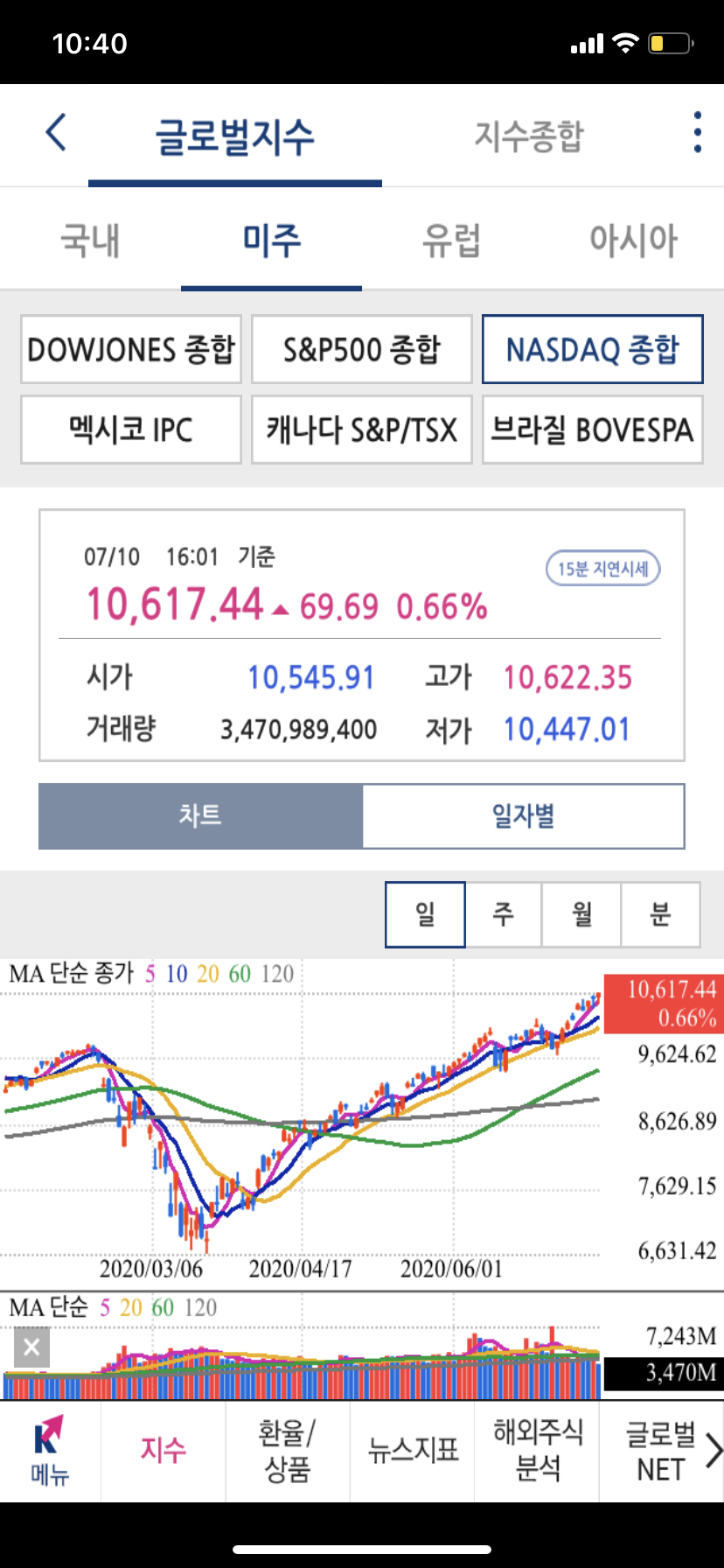This screenshot has height=1568, width=724.
Task: Tap the 7,243M volume axis label
Action: [x=681, y=1336]
